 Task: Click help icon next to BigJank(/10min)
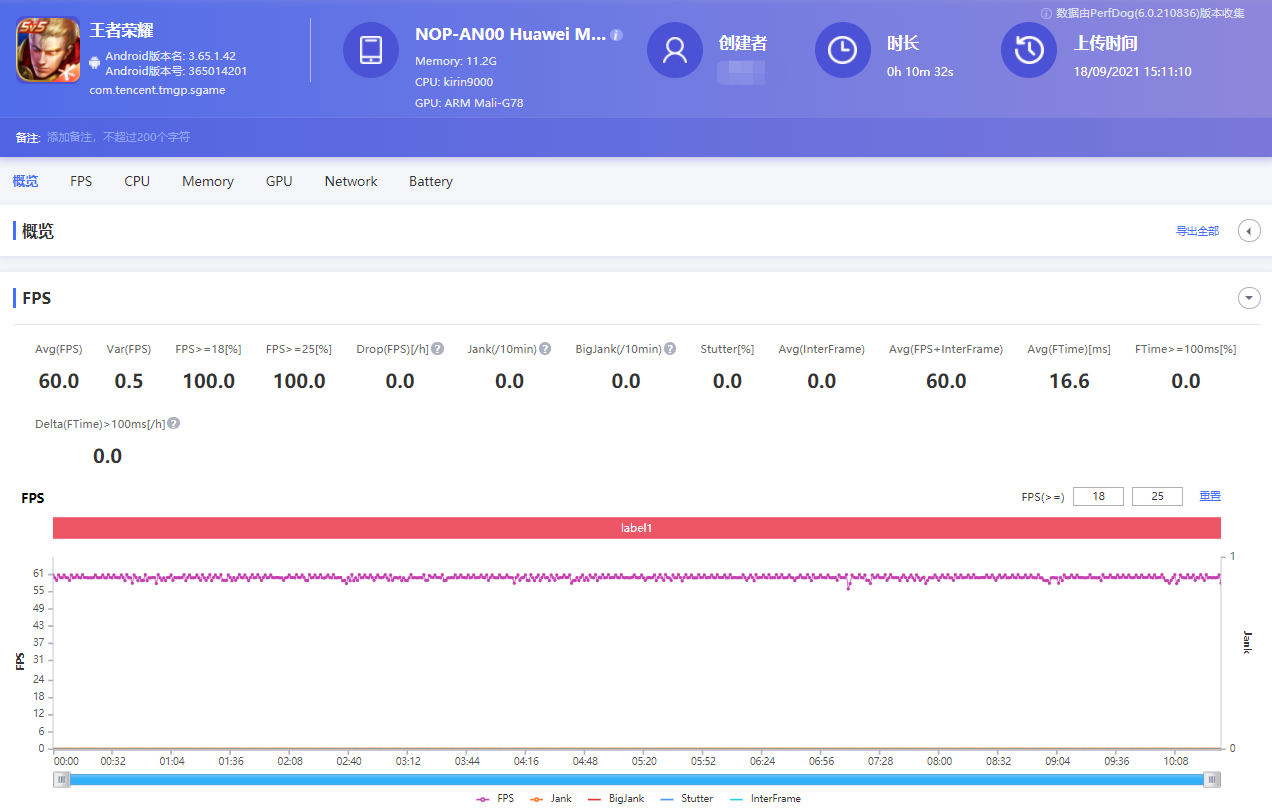[x=670, y=349]
